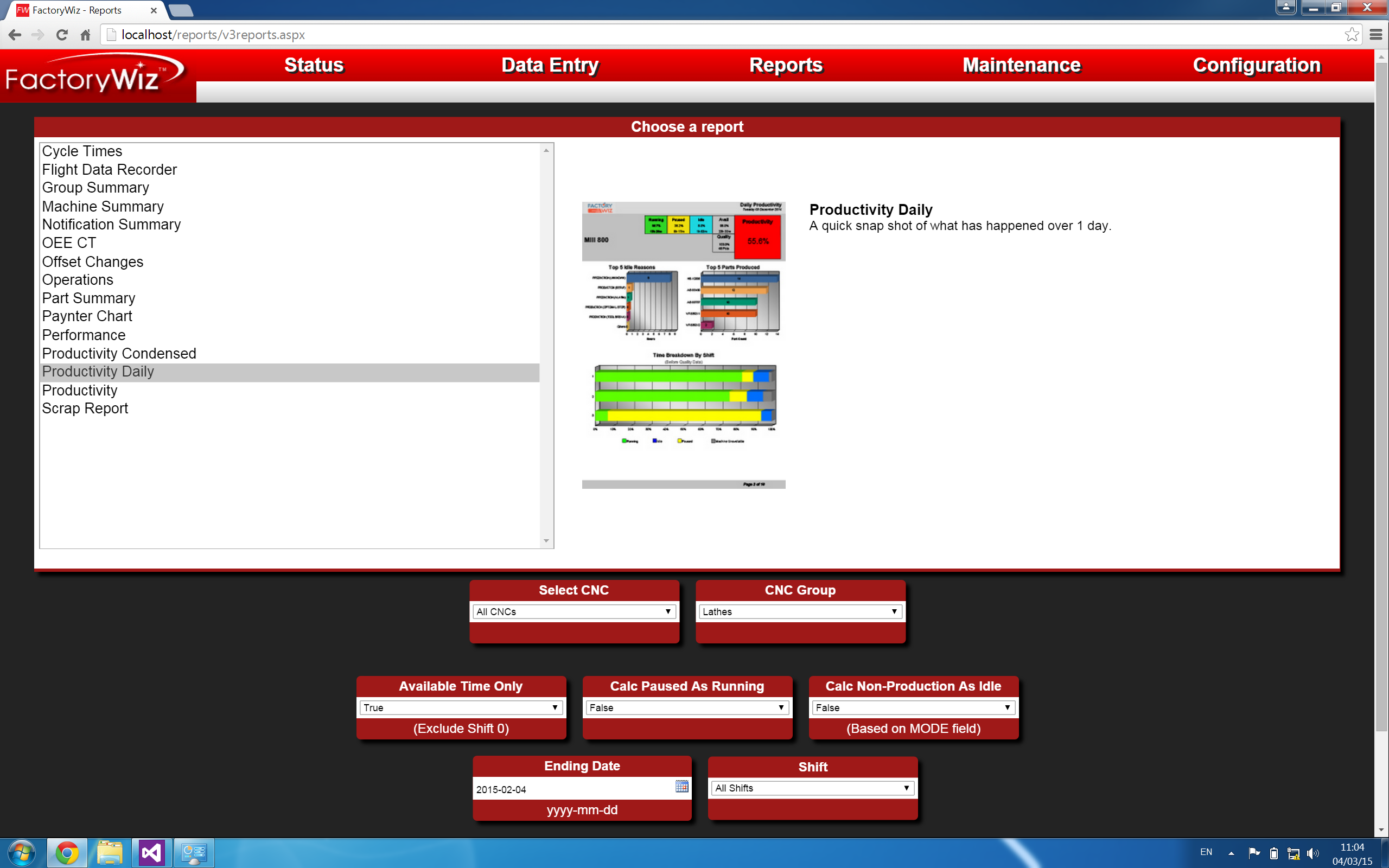Select Group Summary report
This screenshot has width=1389, height=868.
289,188
